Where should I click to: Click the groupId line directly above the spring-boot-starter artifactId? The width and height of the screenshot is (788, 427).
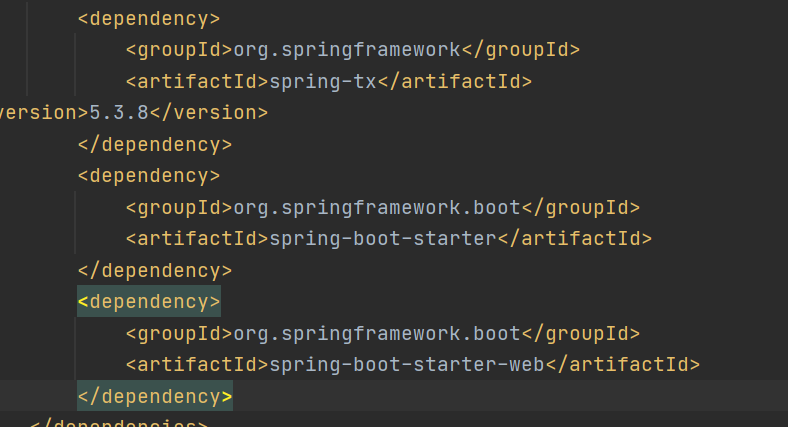tap(383, 207)
